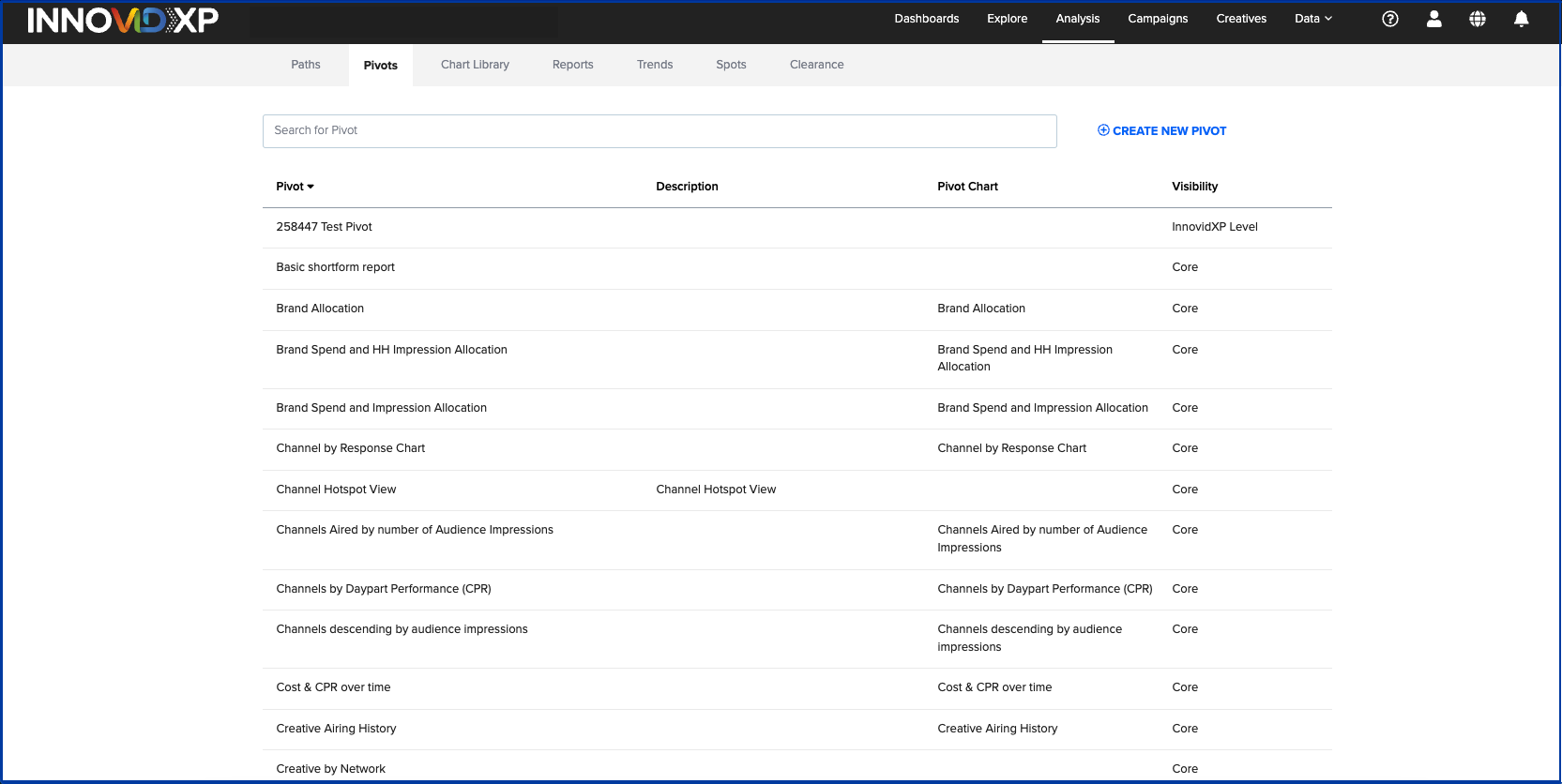Click InnovidXP Level visibility value
1562x784 pixels.
point(1215,227)
